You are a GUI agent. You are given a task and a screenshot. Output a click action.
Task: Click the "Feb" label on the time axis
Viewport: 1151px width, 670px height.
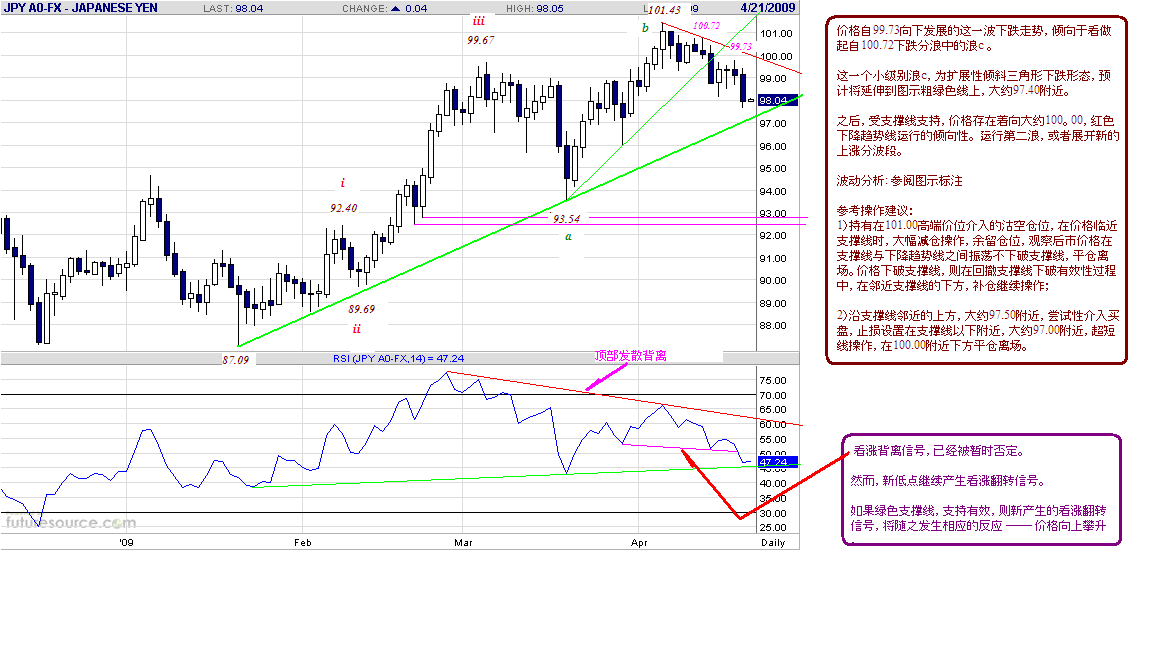302,543
